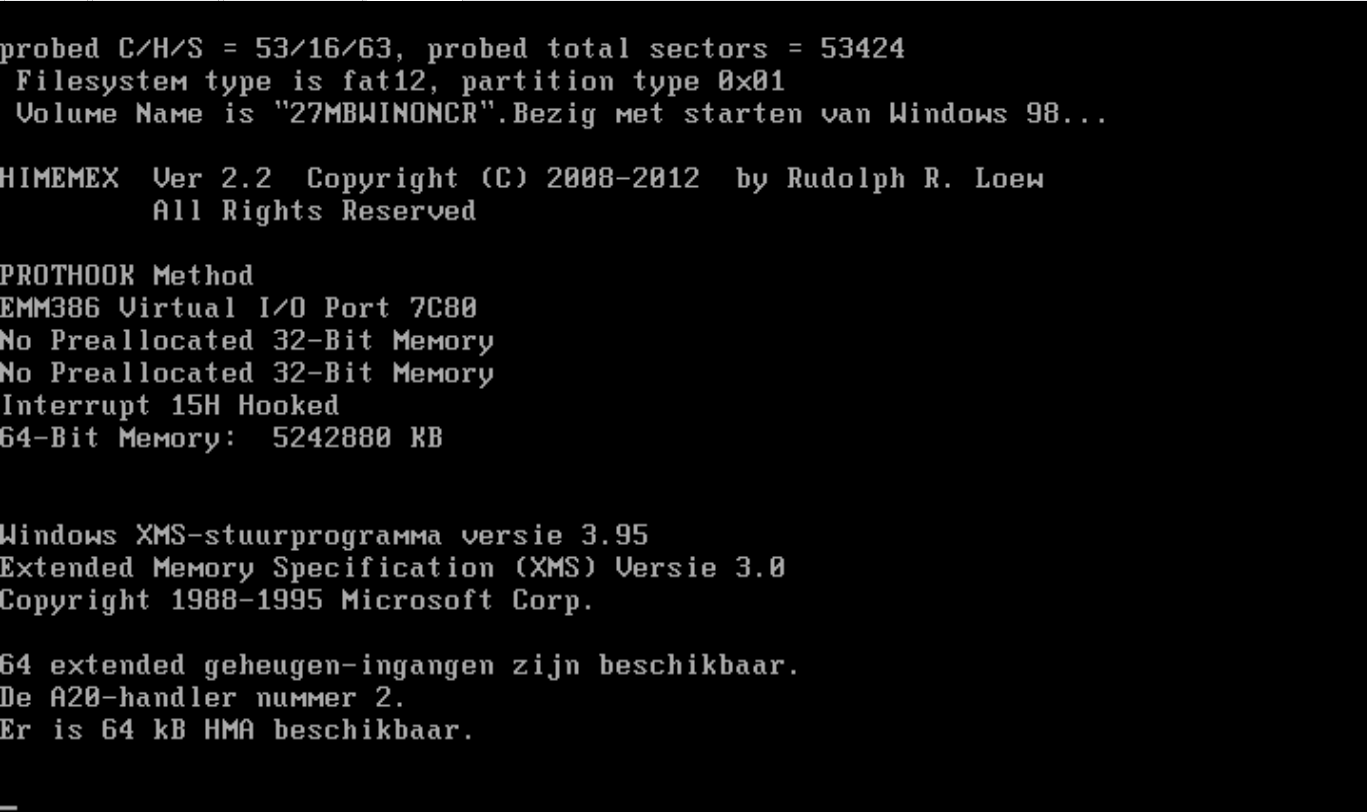The width and height of the screenshot is (1367, 812).
Task: Click 'Bezig met starten van Windows 98...'
Action: 811,114
